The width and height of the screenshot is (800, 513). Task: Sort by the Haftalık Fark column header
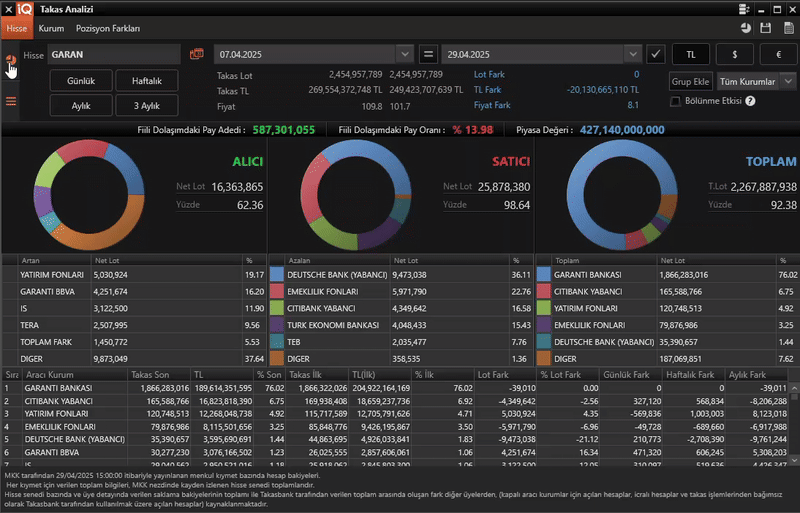pos(694,375)
